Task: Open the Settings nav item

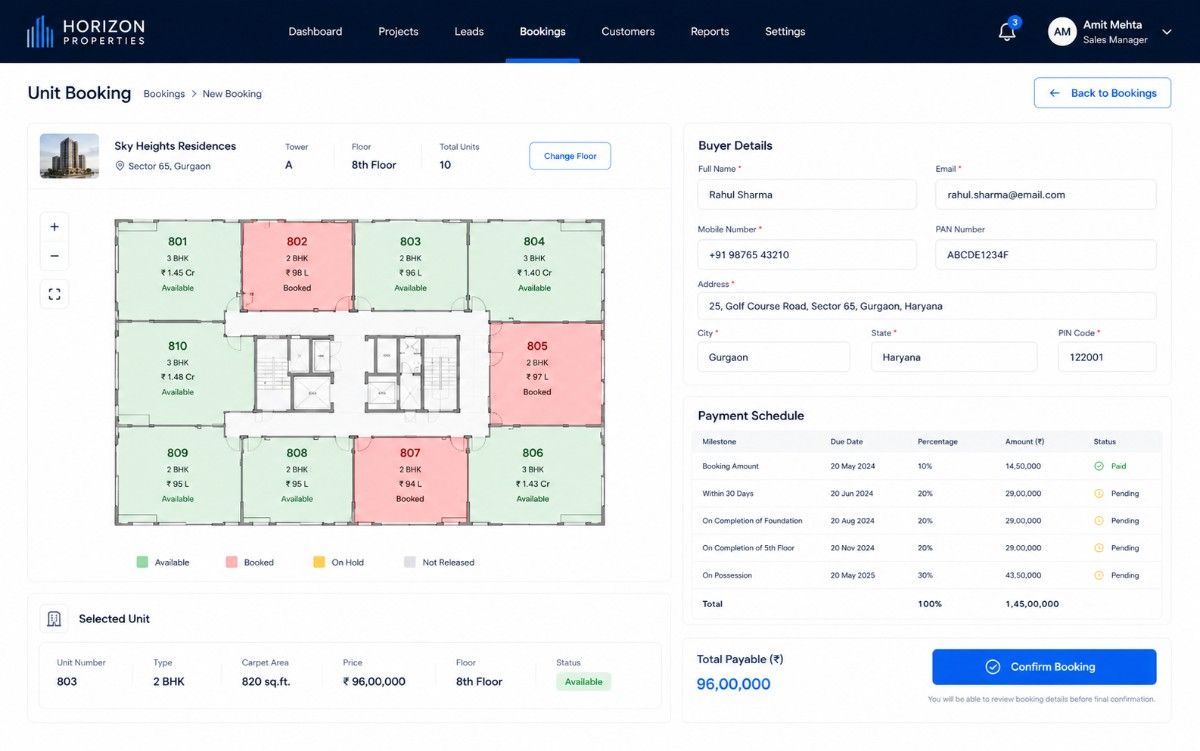Action: click(x=785, y=32)
